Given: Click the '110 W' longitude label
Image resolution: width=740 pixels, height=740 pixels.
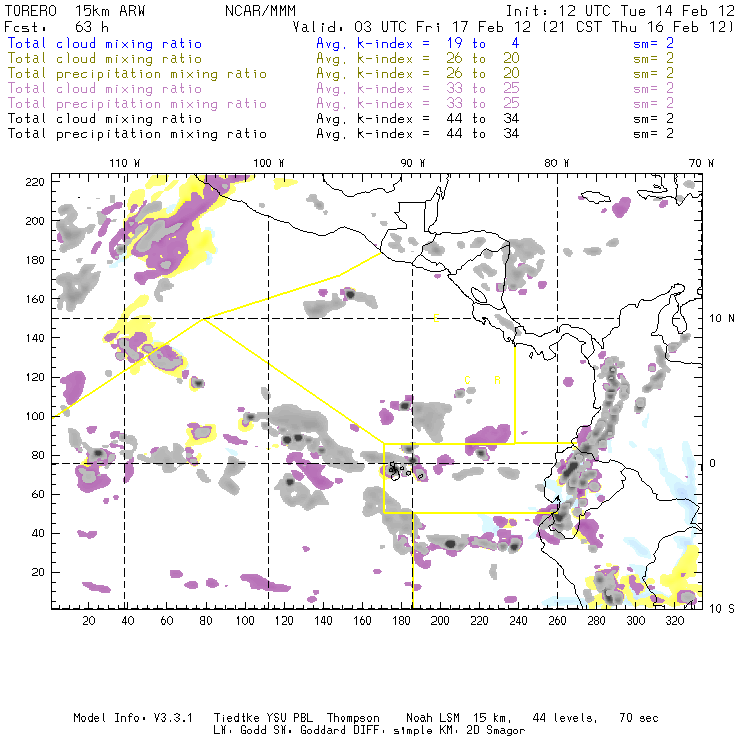Looking at the screenshot, I should pyautogui.click(x=125, y=163).
